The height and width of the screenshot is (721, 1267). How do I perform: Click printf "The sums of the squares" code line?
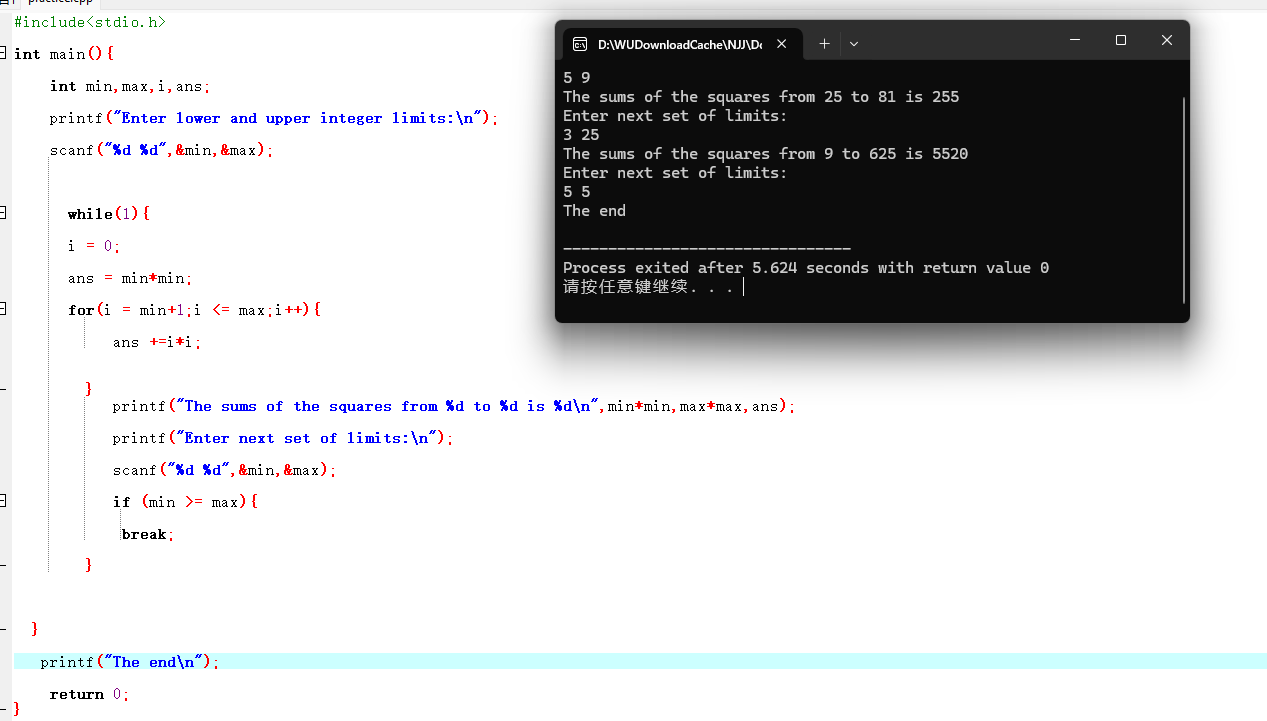pos(454,406)
